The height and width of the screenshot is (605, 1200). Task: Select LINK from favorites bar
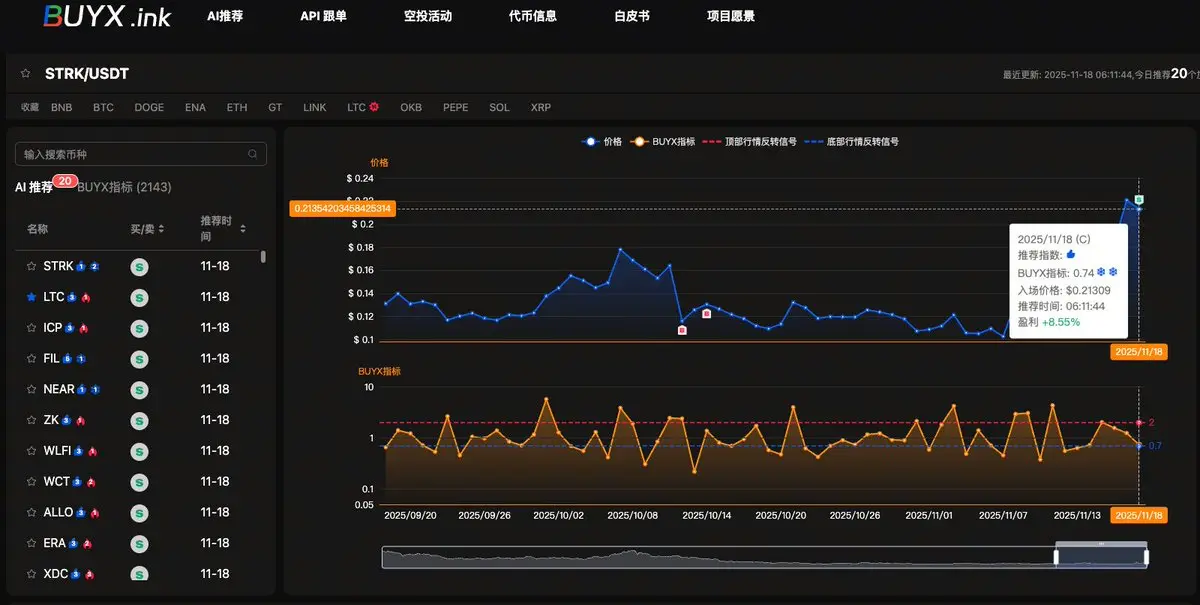tap(315, 107)
